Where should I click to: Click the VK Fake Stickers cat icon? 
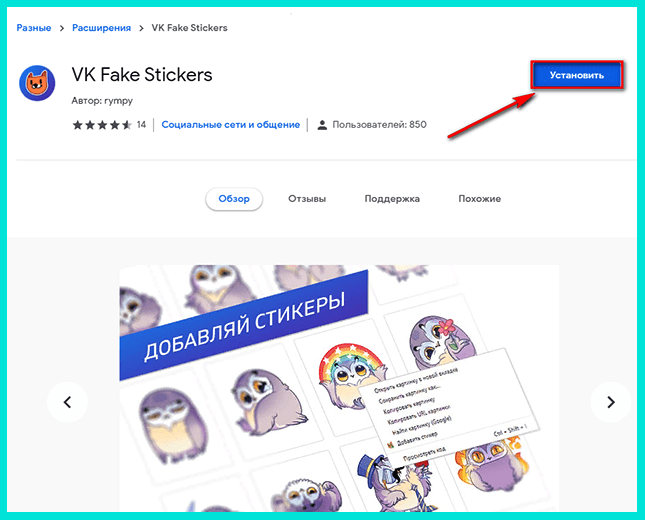[37, 83]
